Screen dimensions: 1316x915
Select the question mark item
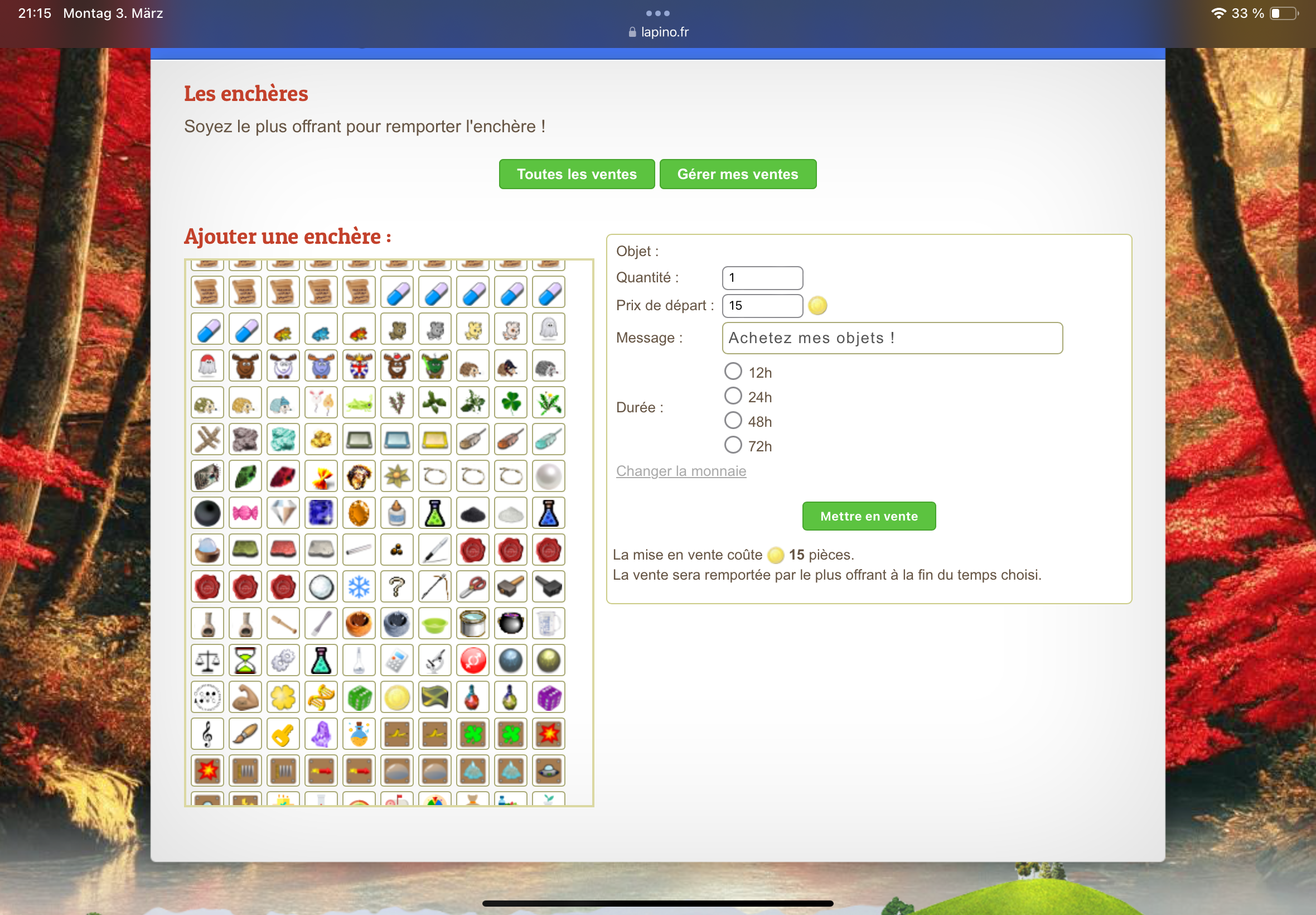(396, 586)
